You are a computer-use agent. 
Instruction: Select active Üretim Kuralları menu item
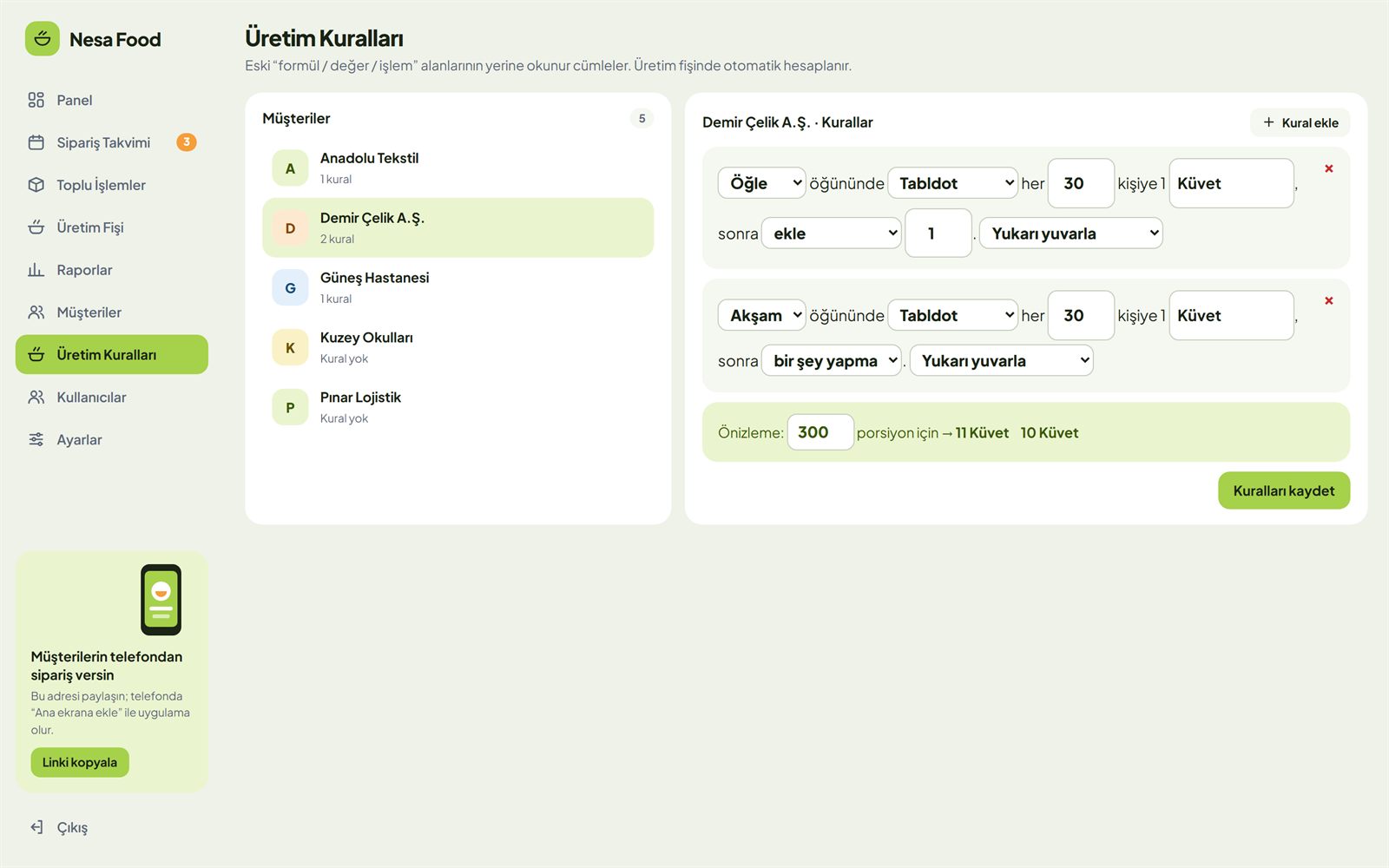point(112,355)
